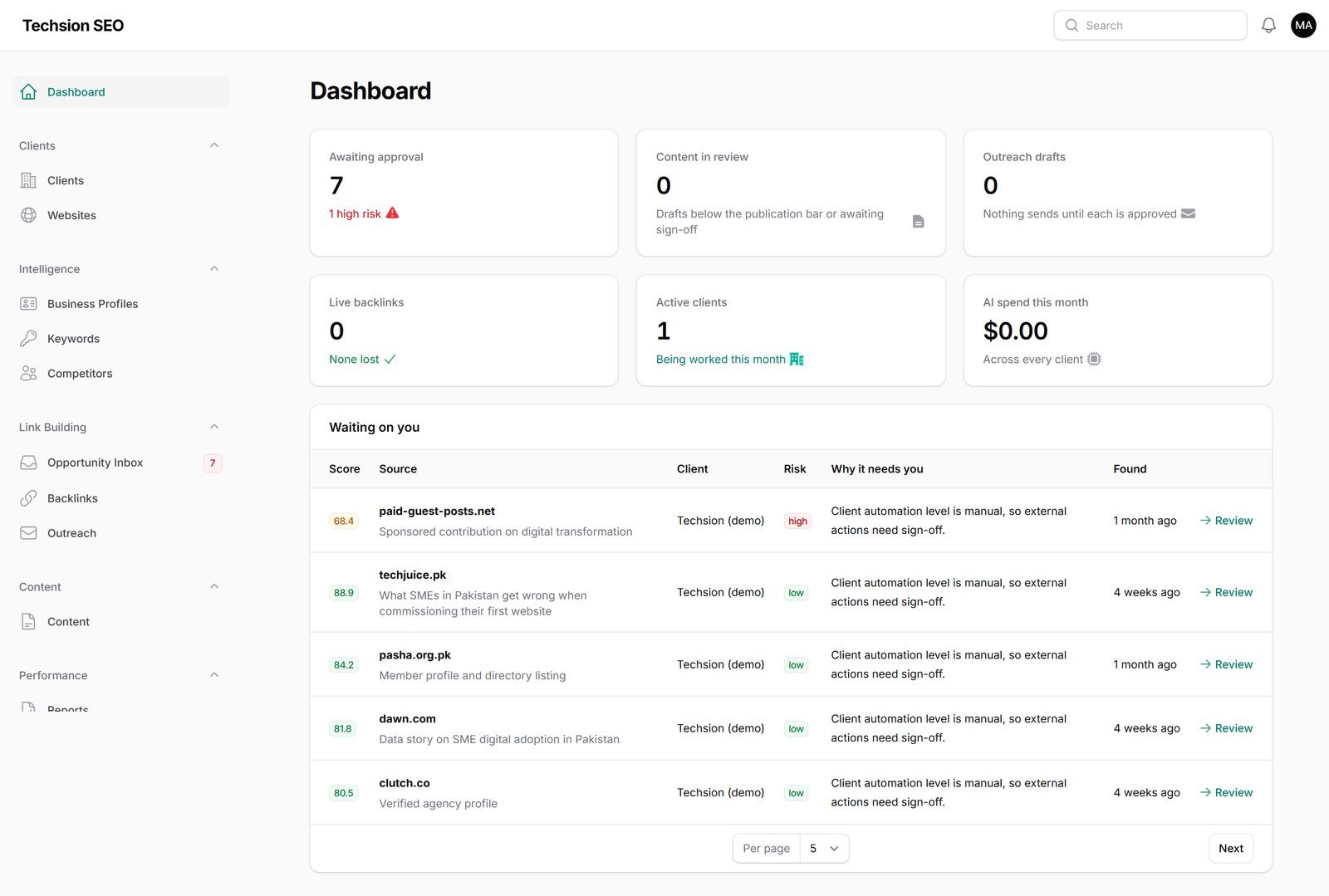The image size is (1329, 896).
Task: Click the 68.4 score badge
Action: tap(344, 521)
